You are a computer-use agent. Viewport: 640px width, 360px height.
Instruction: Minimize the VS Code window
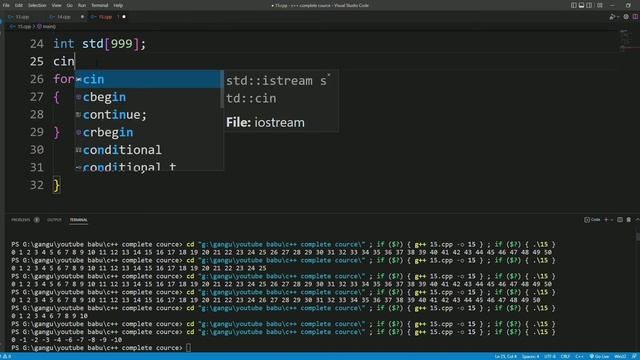612,5
